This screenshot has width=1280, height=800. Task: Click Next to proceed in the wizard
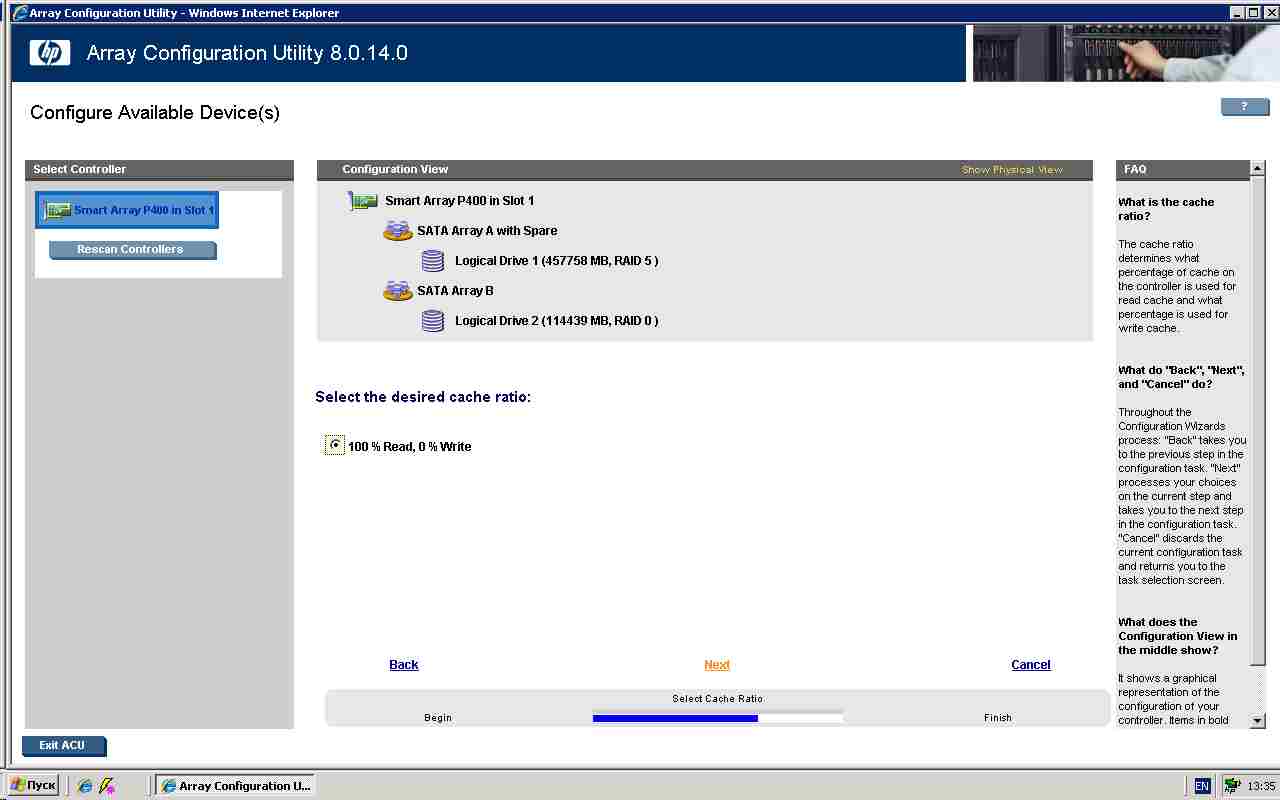pos(716,665)
